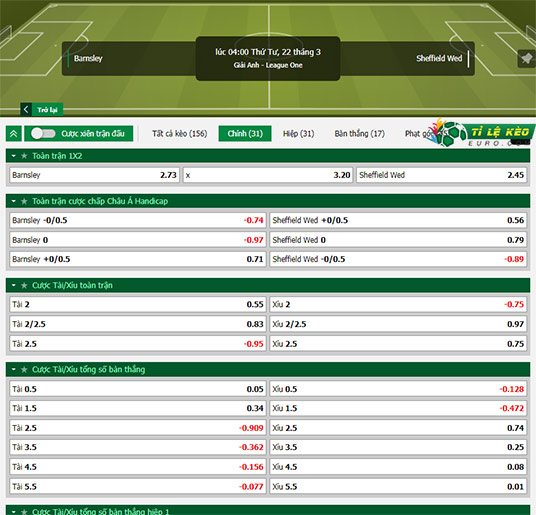This screenshot has width=536, height=515.
Task: Collapse the Tài/Xỉu toàn trận section arrow
Action: pyautogui.click(x=14, y=285)
